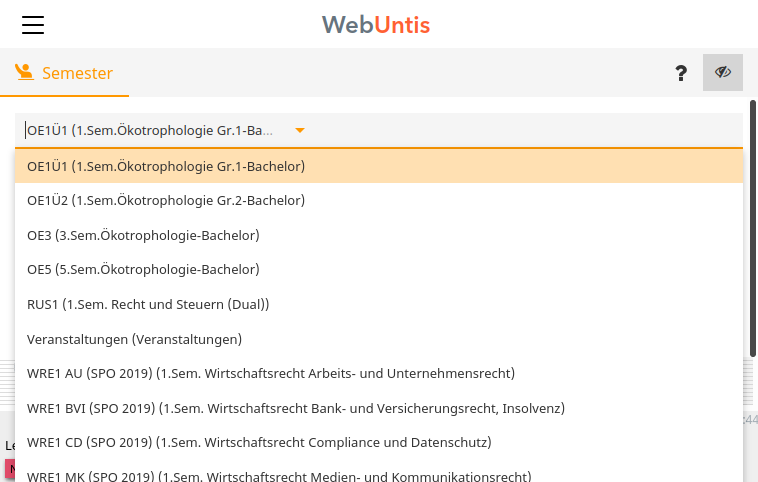Select OE1Ü2 Ökotrophologie Gr.2-Bachelor option
The image size is (758, 482).
(166, 200)
